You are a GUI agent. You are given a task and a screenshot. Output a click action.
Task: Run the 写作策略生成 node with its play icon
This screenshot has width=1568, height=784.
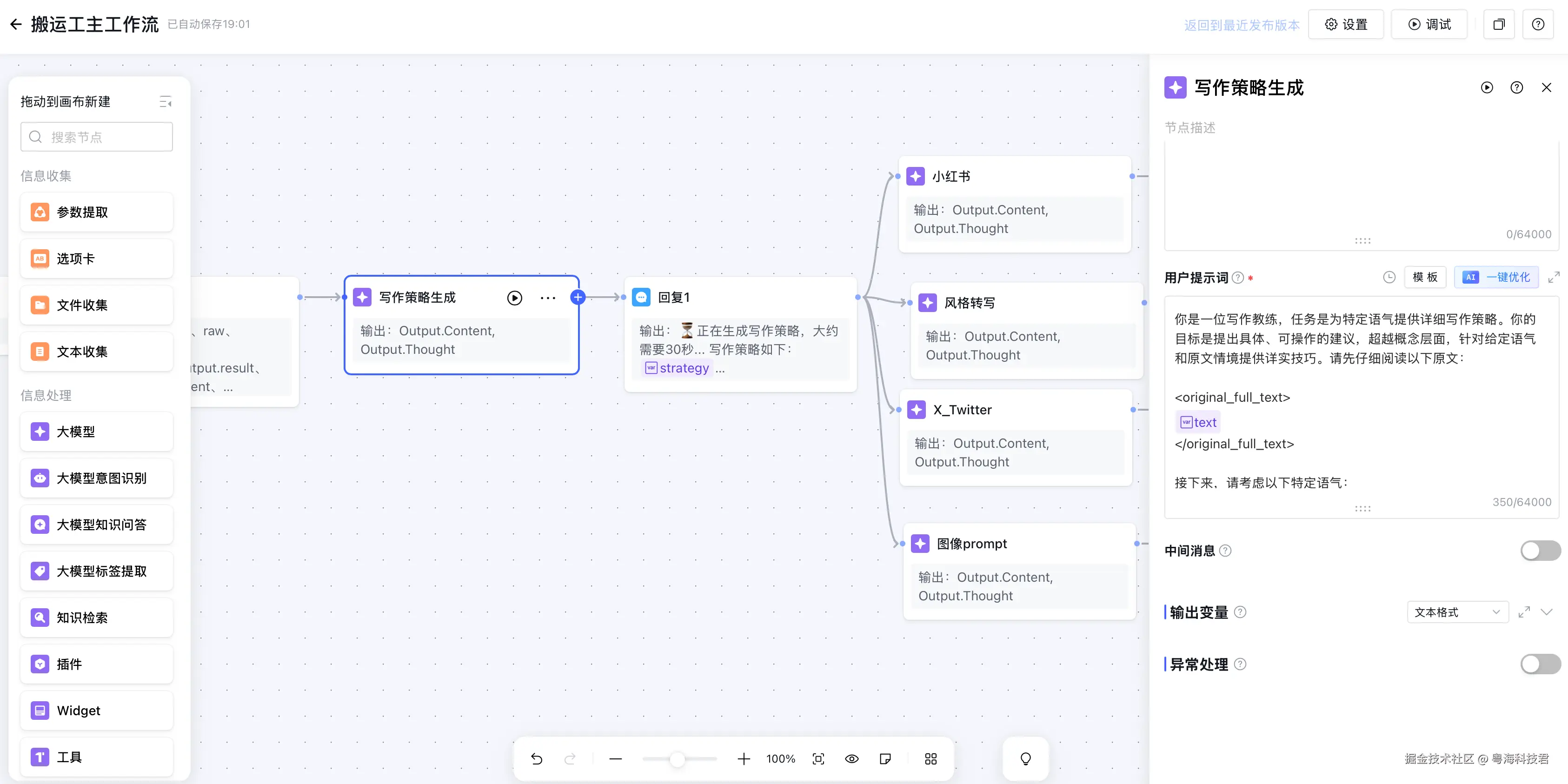pyautogui.click(x=514, y=298)
